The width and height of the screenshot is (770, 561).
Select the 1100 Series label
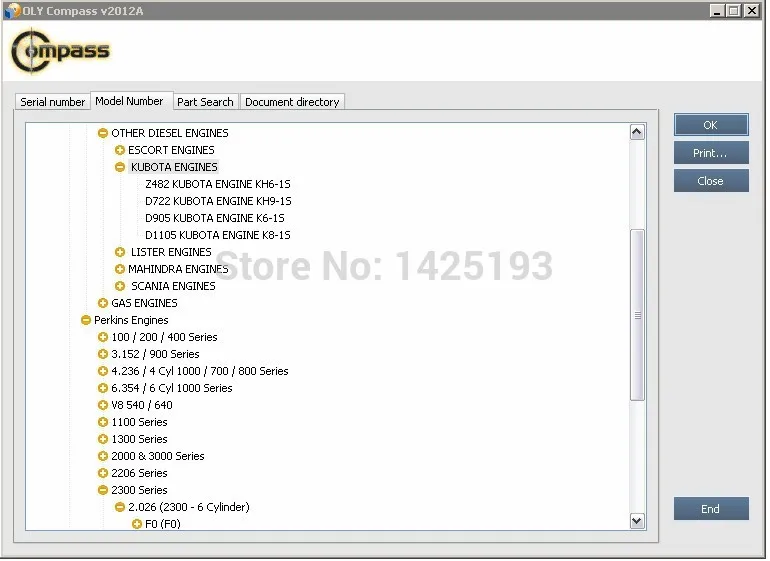(139, 422)
